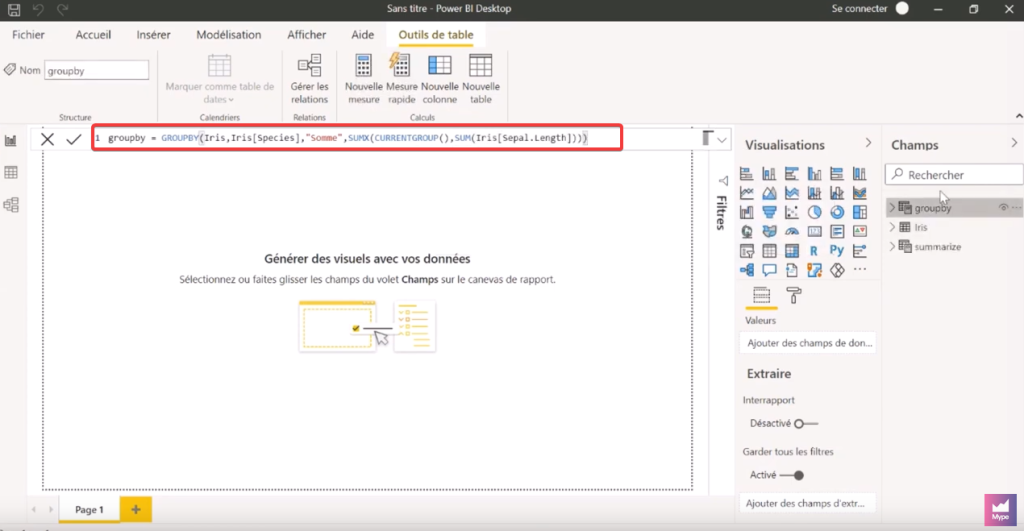Switch to Model view in left sidebar
The width and height of the screenshot is (1024, 531).
tap(11, 205)
